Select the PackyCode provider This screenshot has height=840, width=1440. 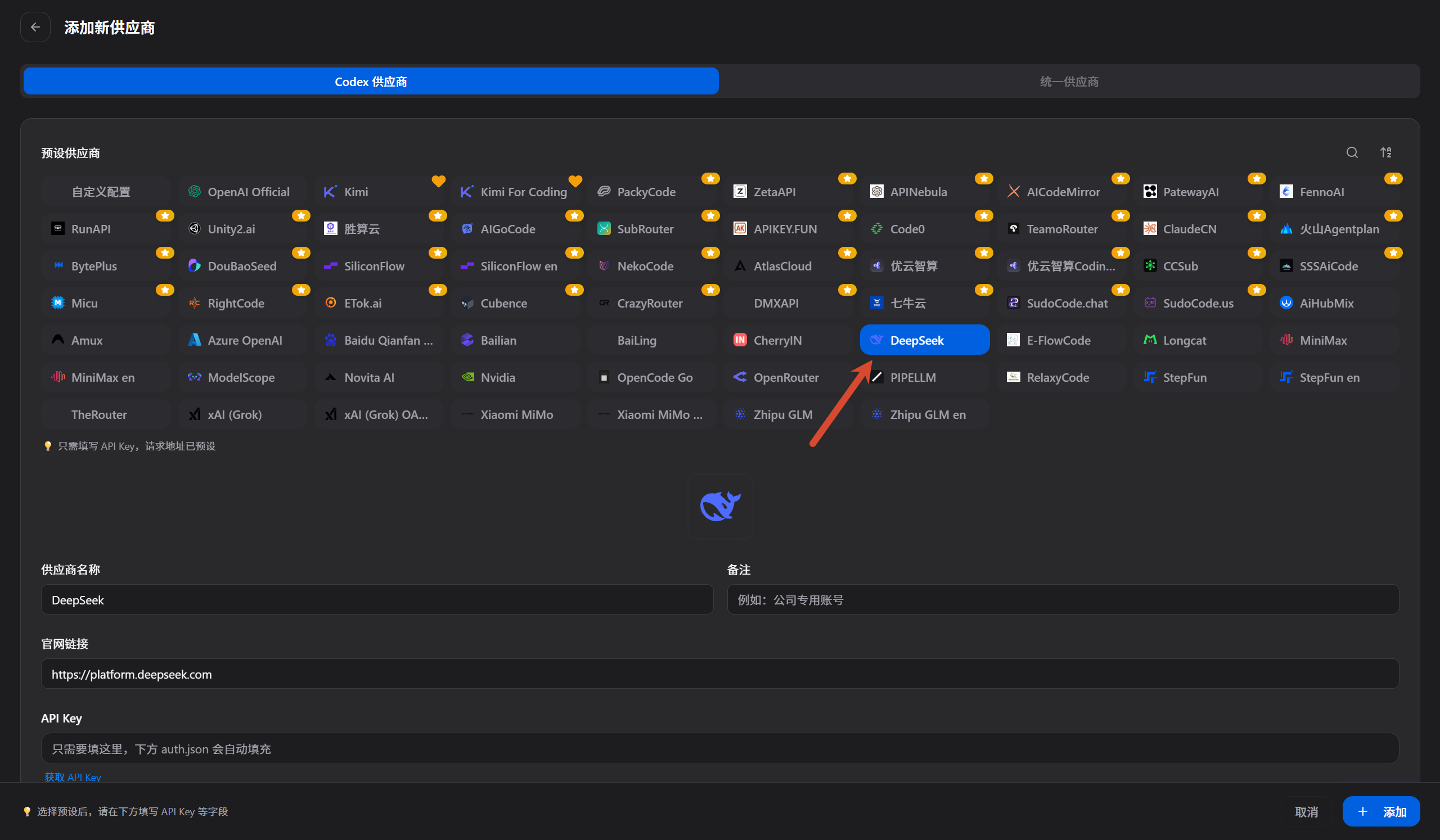coord(652,192)
